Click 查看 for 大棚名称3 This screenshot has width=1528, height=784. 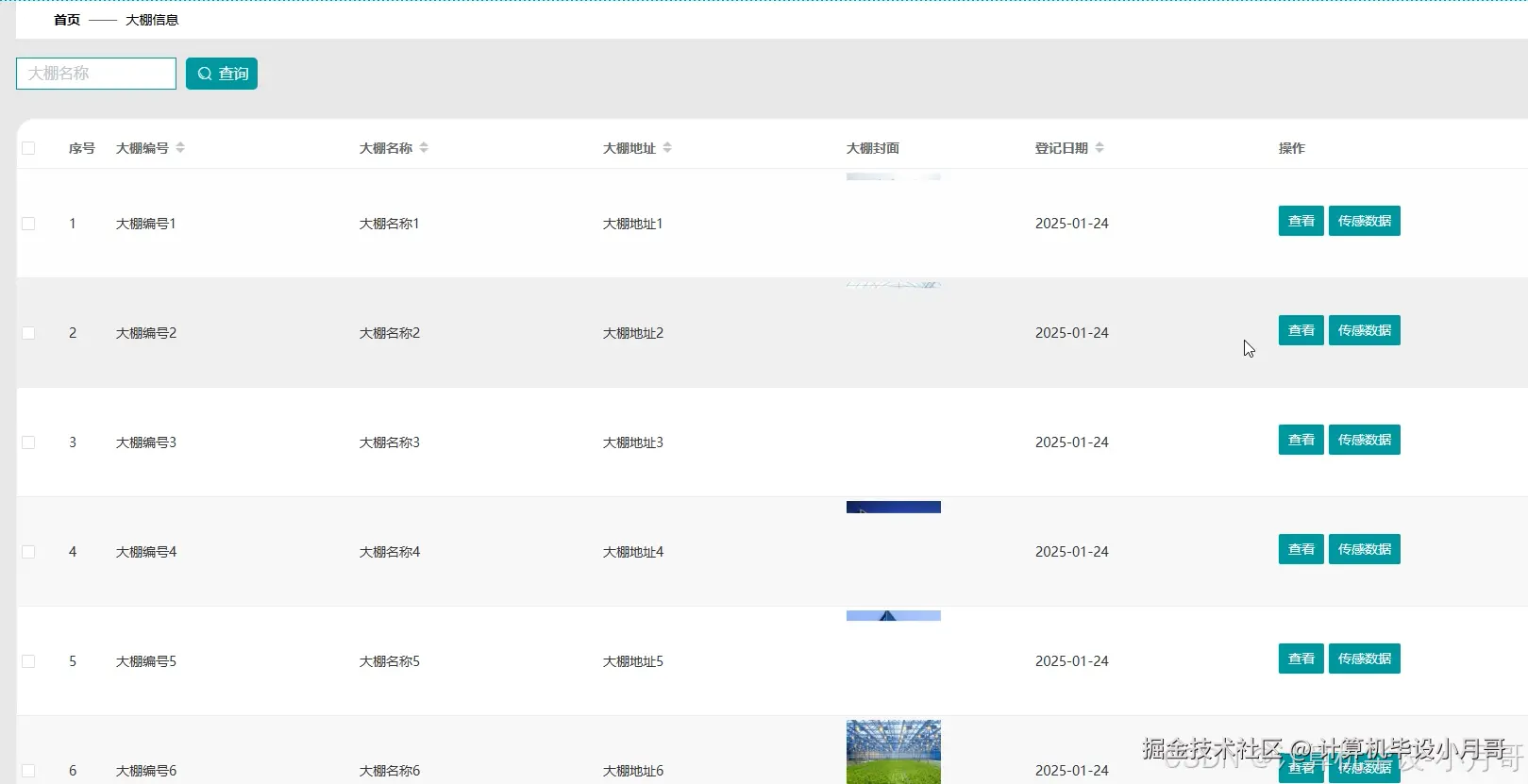[1301, 440]
